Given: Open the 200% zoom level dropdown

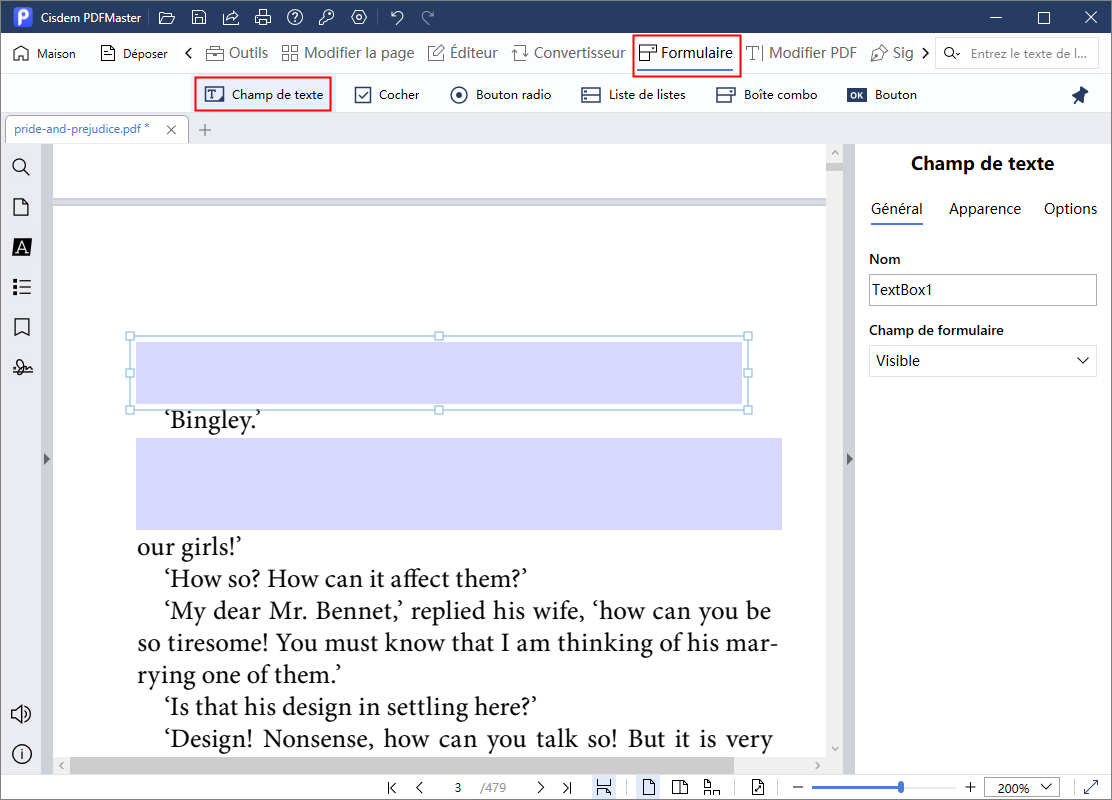Looking at the screenshot, I should point(1021,787).
